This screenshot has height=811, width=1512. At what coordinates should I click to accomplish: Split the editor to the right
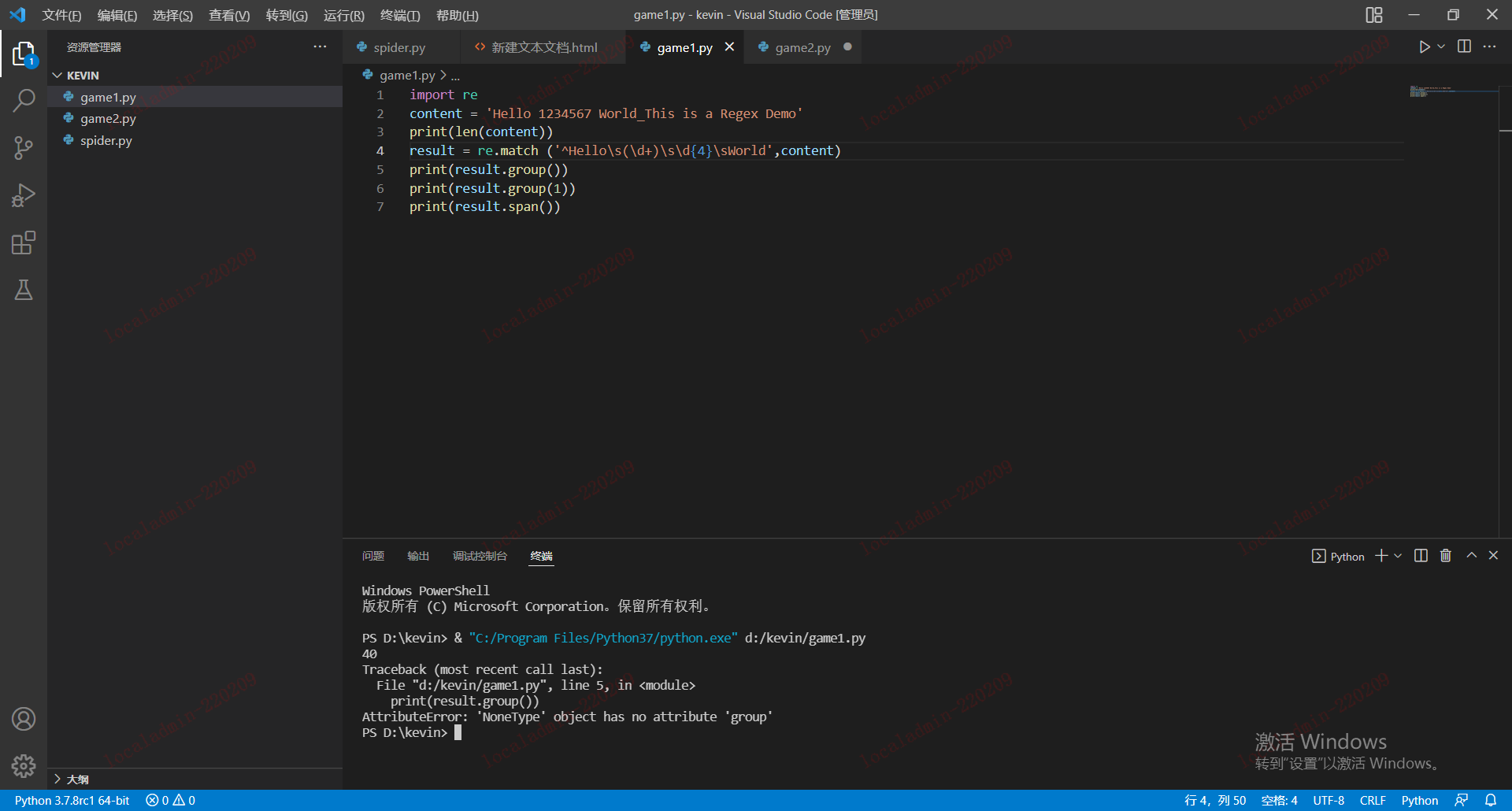(1464, 47)
